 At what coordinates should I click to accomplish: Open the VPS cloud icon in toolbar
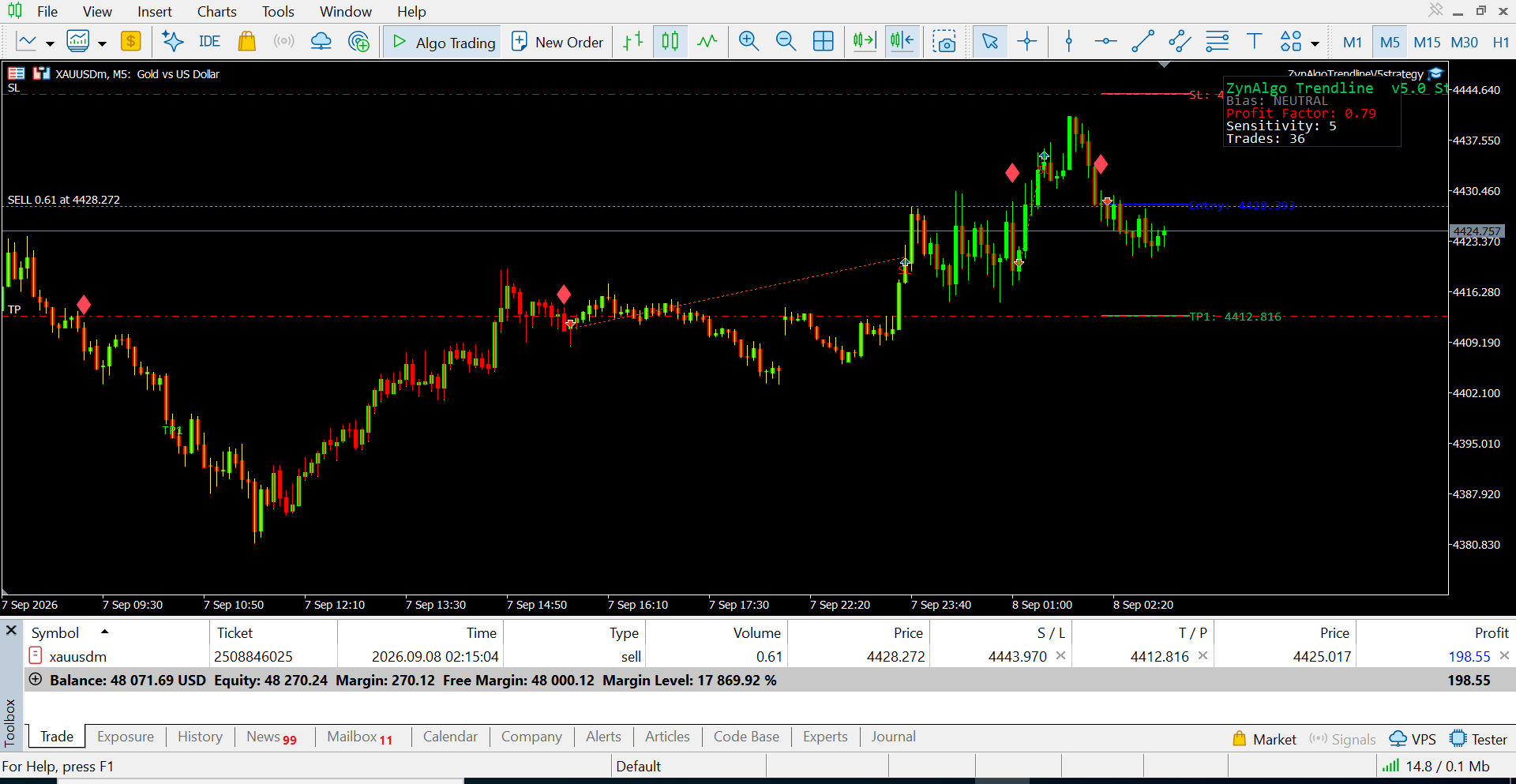pos(321,41)
